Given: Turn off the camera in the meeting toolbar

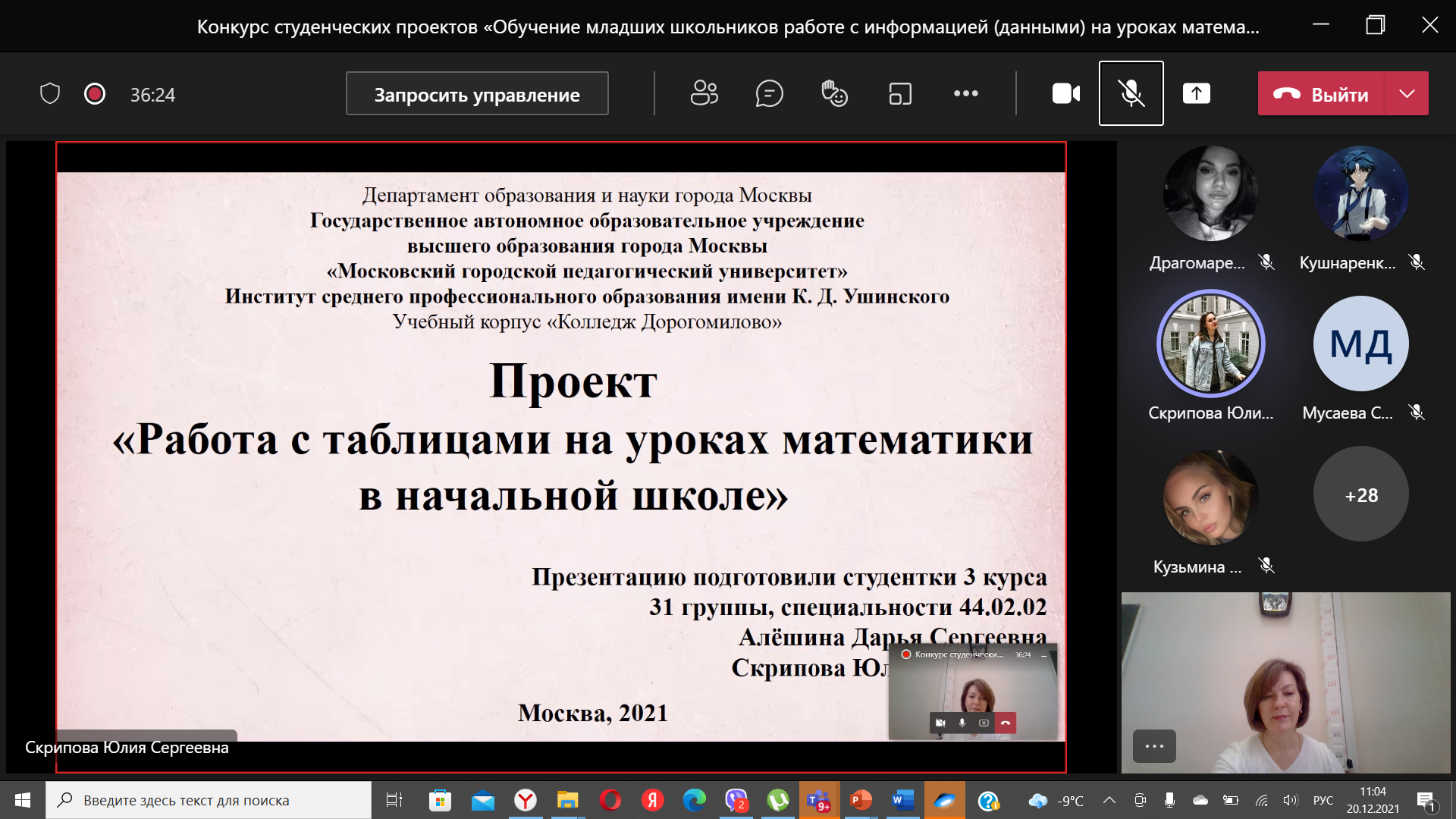Looking at the screenshot, I should [x=1066, y=93].
